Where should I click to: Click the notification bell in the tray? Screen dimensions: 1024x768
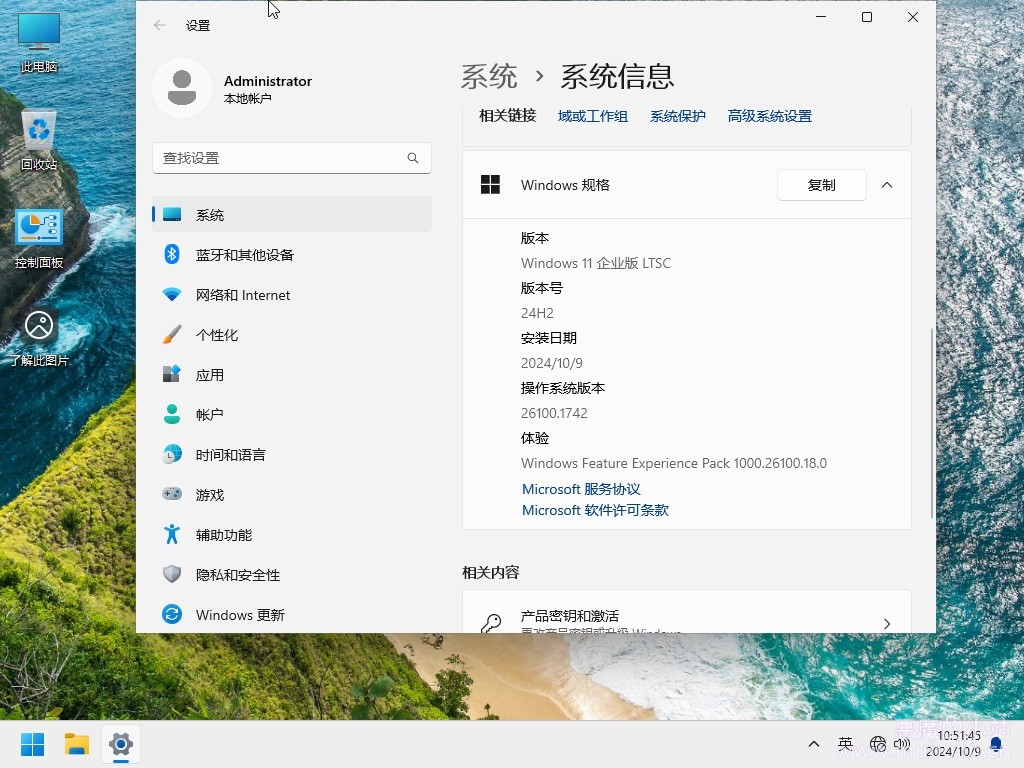pos(996,744)
